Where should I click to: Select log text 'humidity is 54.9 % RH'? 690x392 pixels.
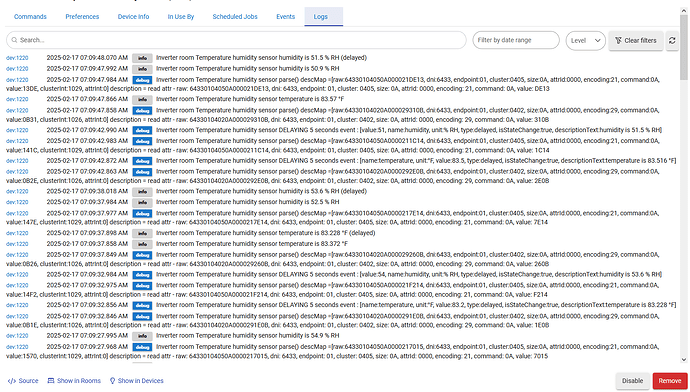coord(309,336)
